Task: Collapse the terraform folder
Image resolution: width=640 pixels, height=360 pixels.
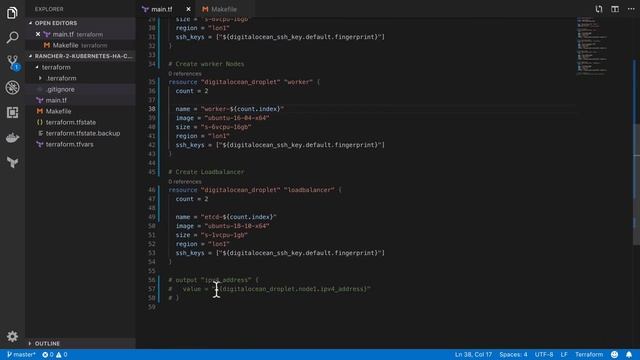Action: [56, 67]
